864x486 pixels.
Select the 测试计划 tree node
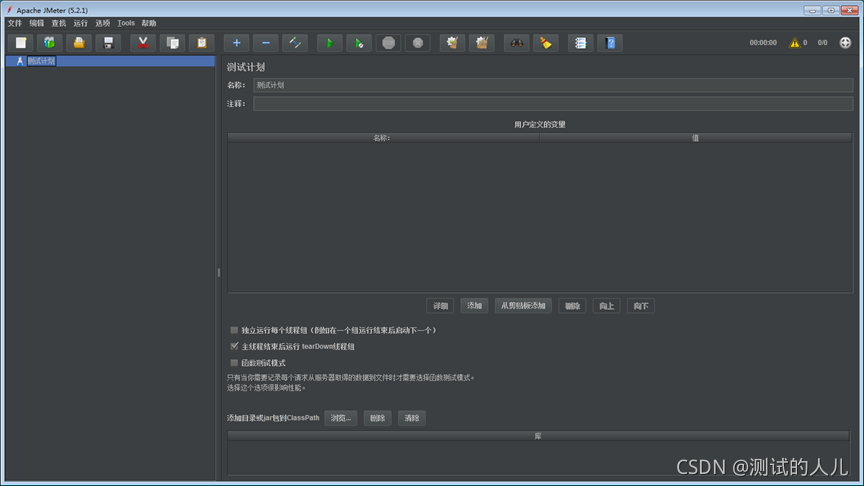(41, 61)
